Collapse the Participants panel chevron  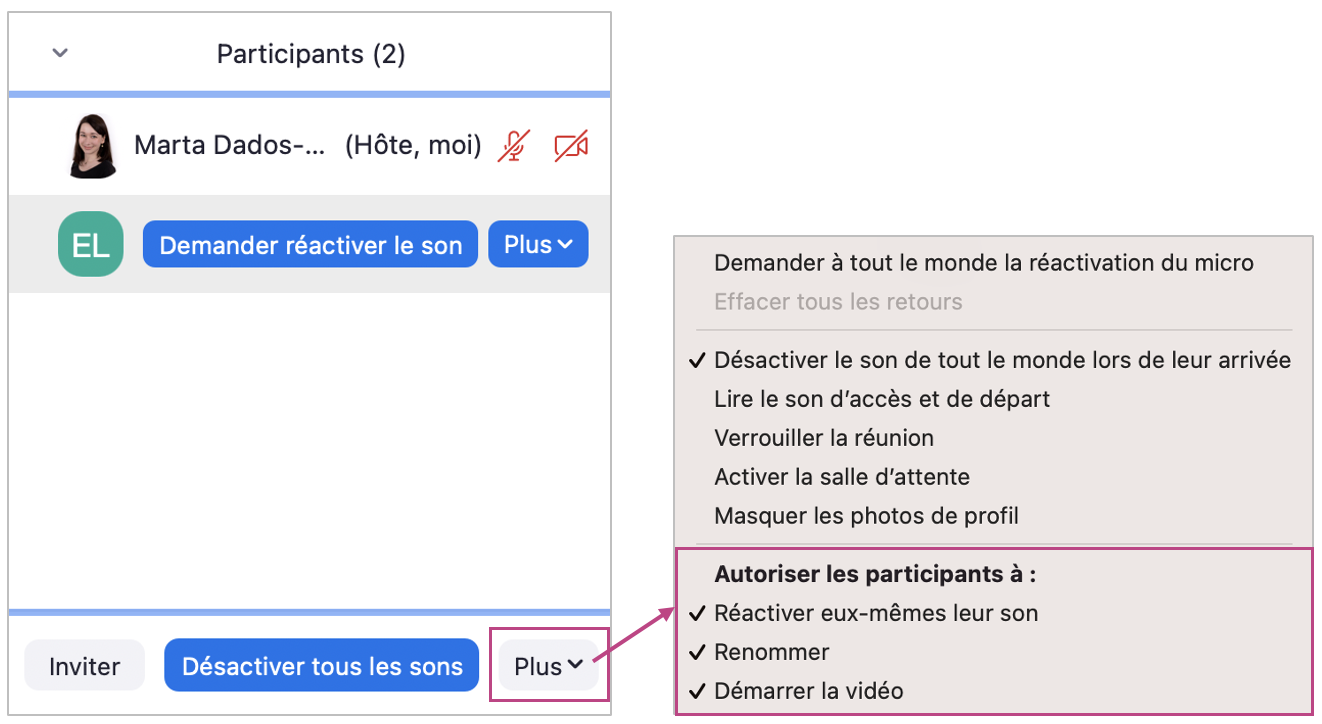point(60,53)
